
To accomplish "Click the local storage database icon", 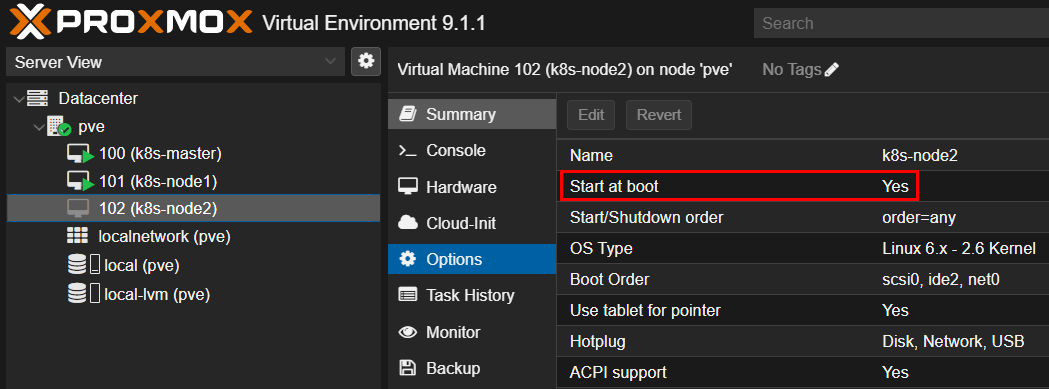I will coord(77,265).
